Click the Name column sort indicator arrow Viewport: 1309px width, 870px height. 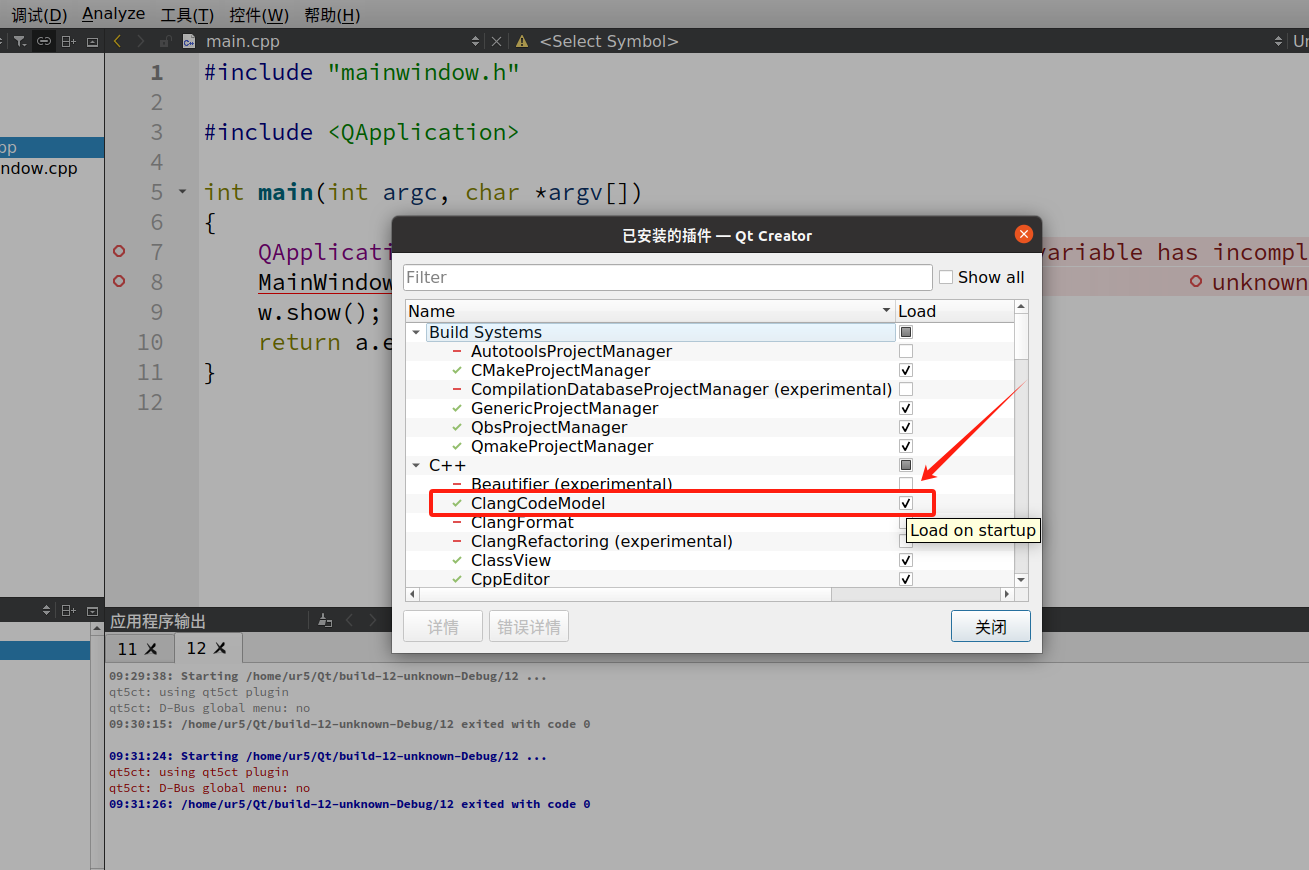point(886,311)
